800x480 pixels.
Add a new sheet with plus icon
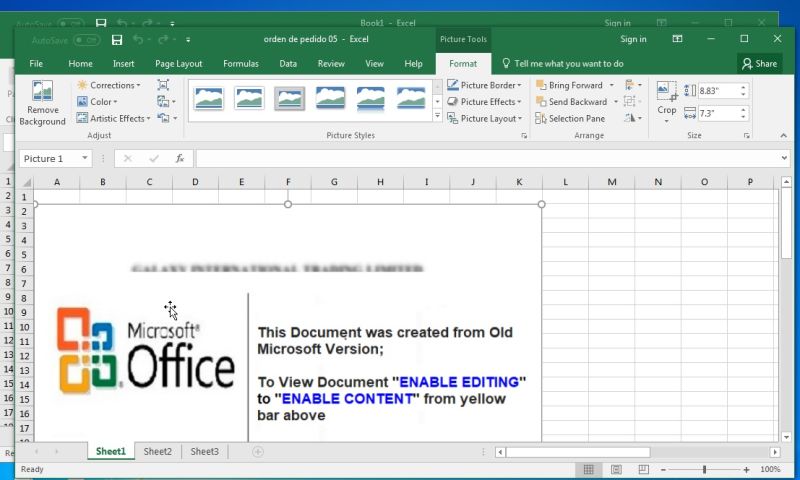[258, 451]
